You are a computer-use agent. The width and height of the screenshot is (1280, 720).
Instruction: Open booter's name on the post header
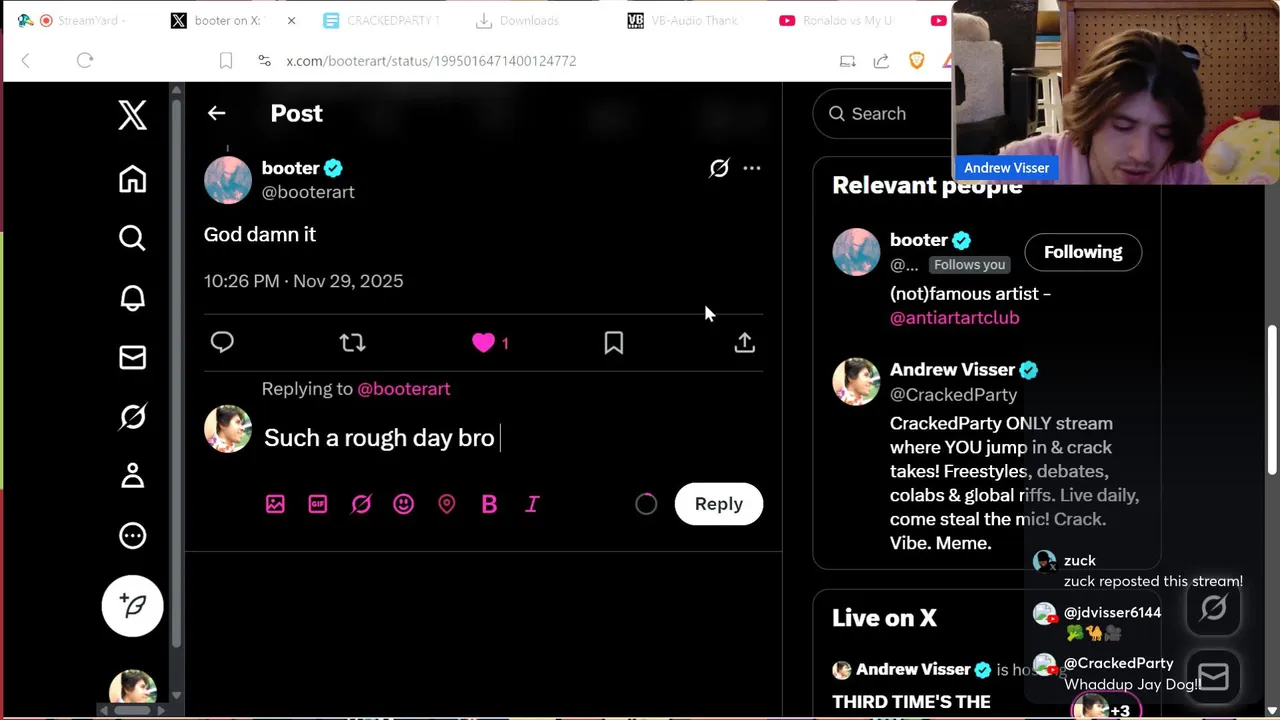(290, 168)
